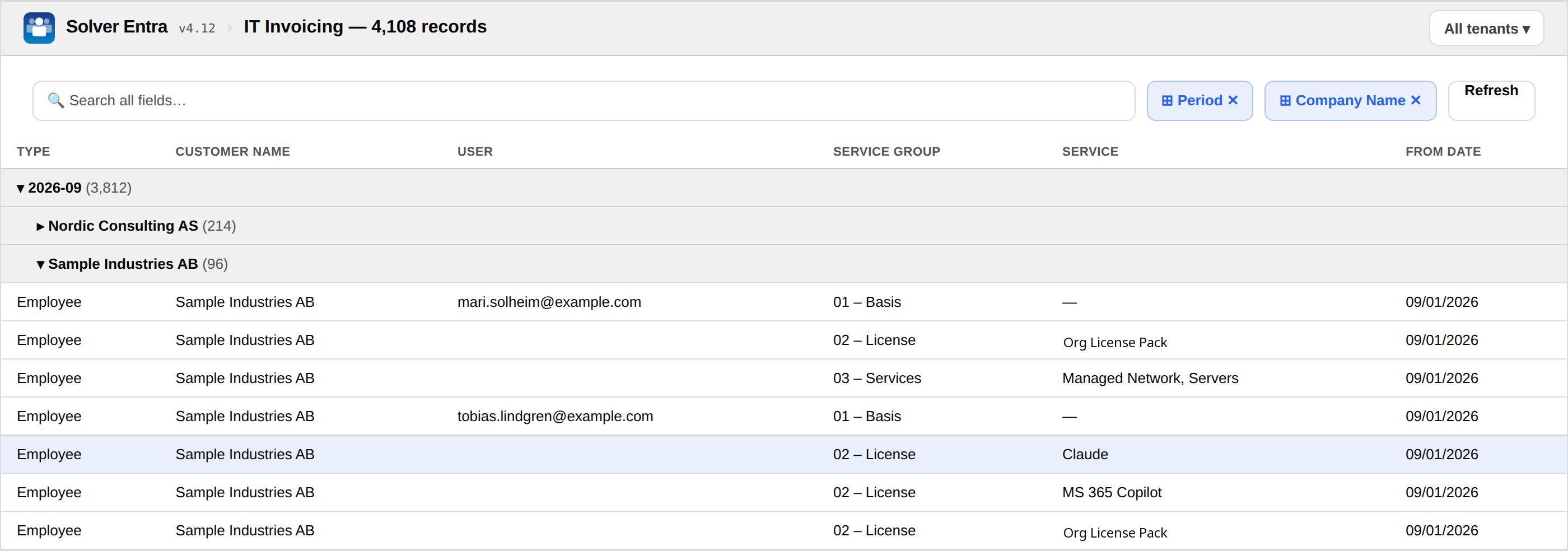Select the tobias.lindgren@example.com user cell
This screenshot has height=551, width=1568.
click(x=555, y=417)
